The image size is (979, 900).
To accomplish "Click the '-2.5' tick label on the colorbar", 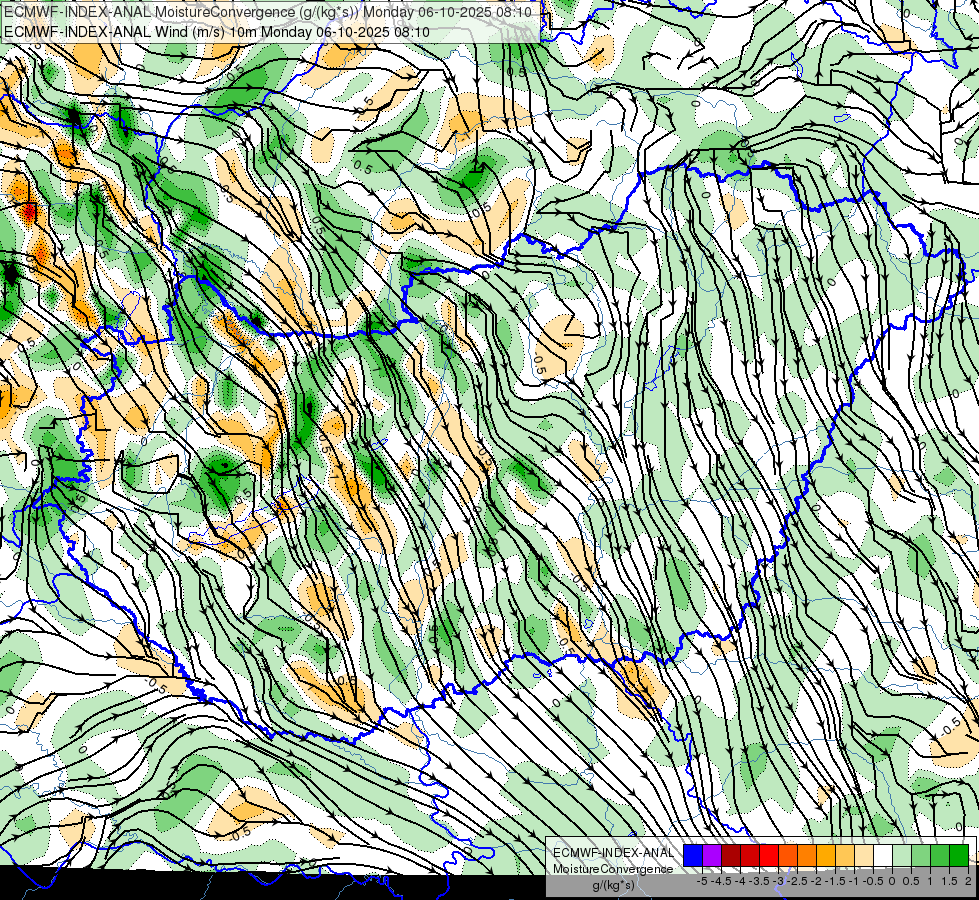I will [x=797, y=881].
